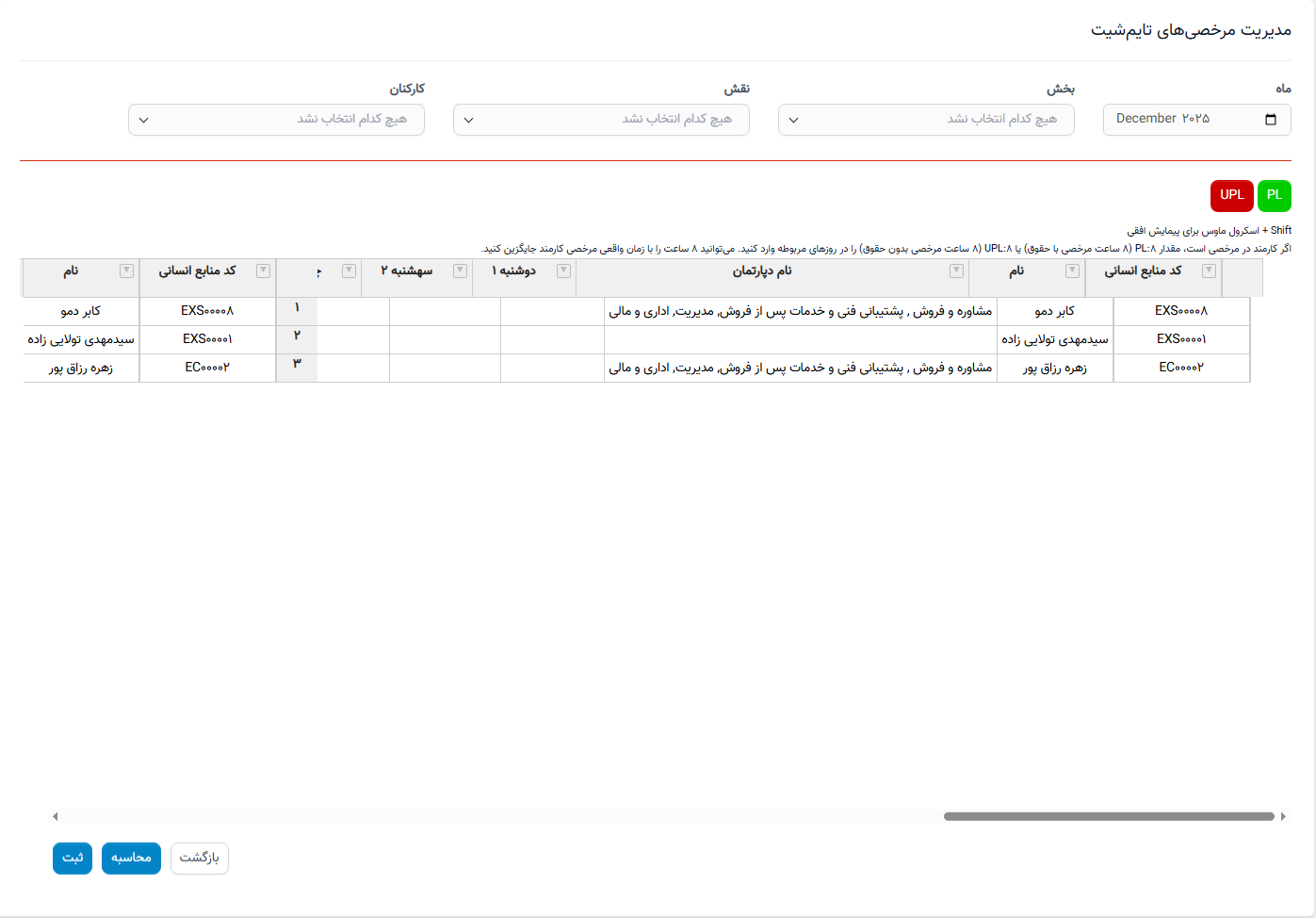Select the red UPL leave badge
The image size is (1316, 918).
pyautogui.click(x=1232, y=195)
